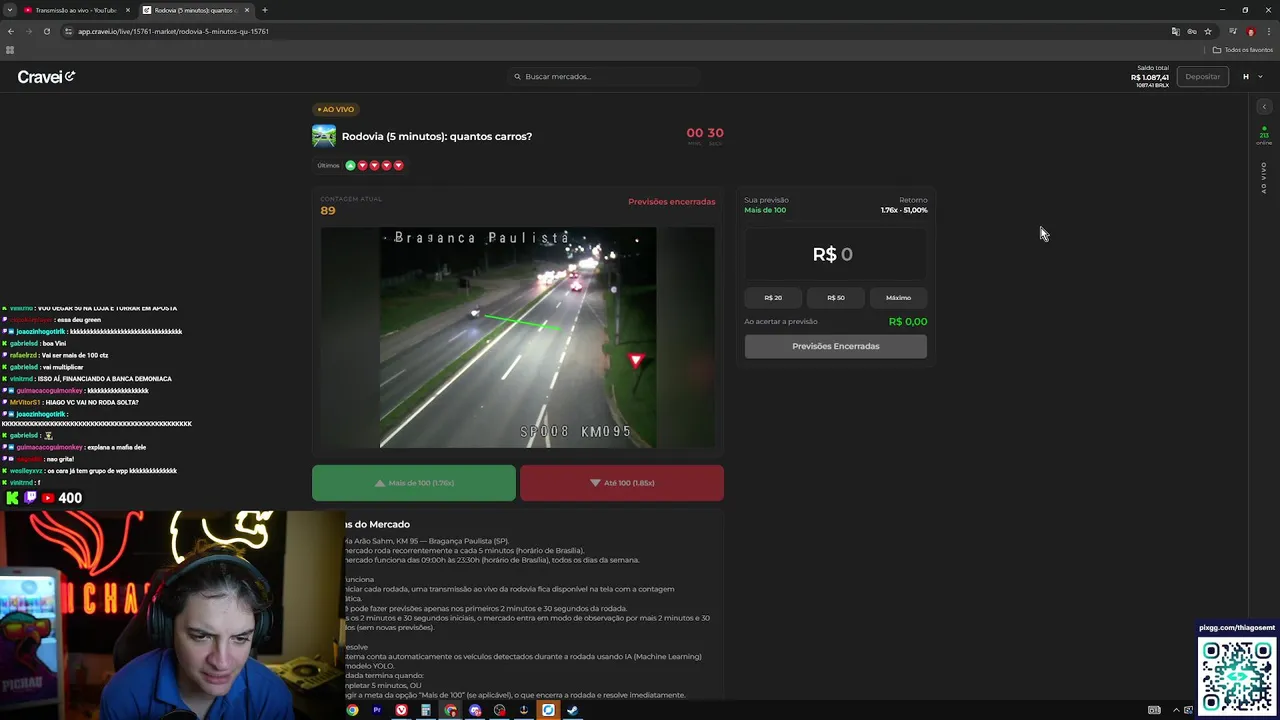Open Steam from the taskbar
This screenshot has height=720, width=1280.
tap(573, 710)
